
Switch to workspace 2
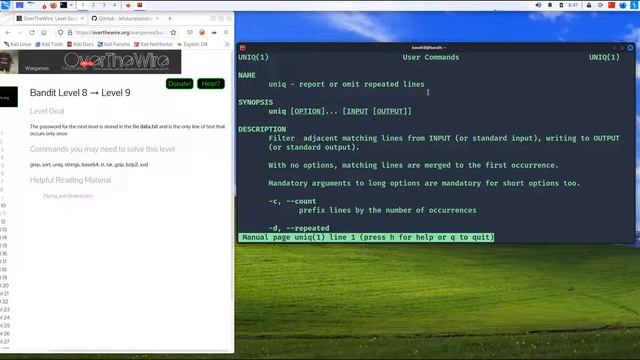(93, 5)
